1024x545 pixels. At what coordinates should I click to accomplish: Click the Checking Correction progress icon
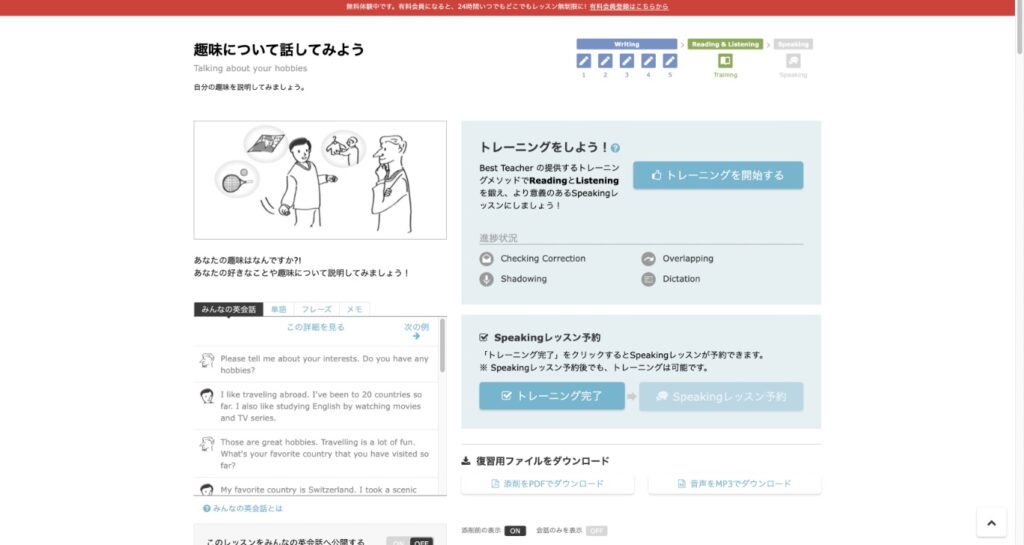click(x=487, y=259)
